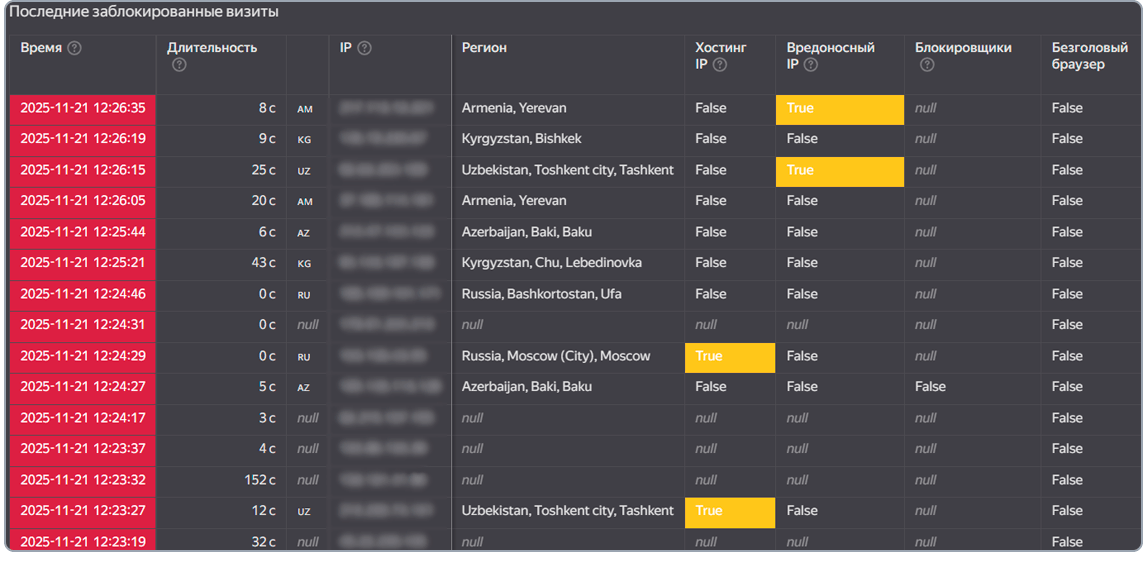Click the Безголовый браузер column header
Image resolution: width=1147 pixels, height=569 pixels.
pyautogui.click(x=1078, y=56)
